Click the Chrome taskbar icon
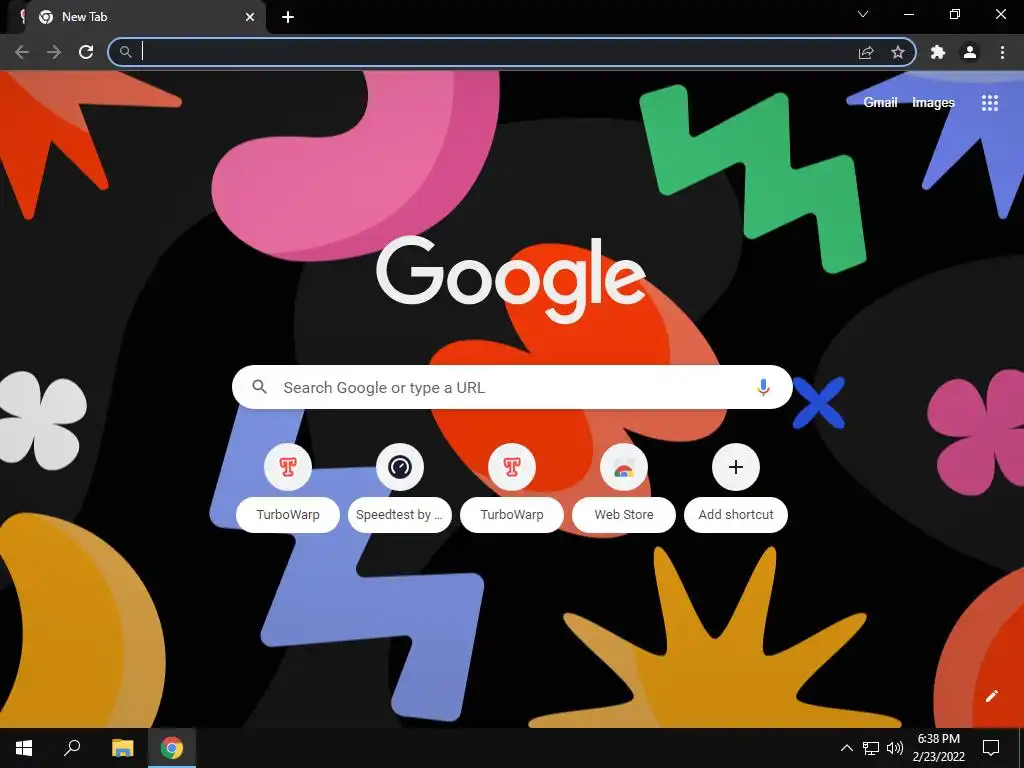The width and height of the screenshot is (1024, 768). click(x=172, y=748)
